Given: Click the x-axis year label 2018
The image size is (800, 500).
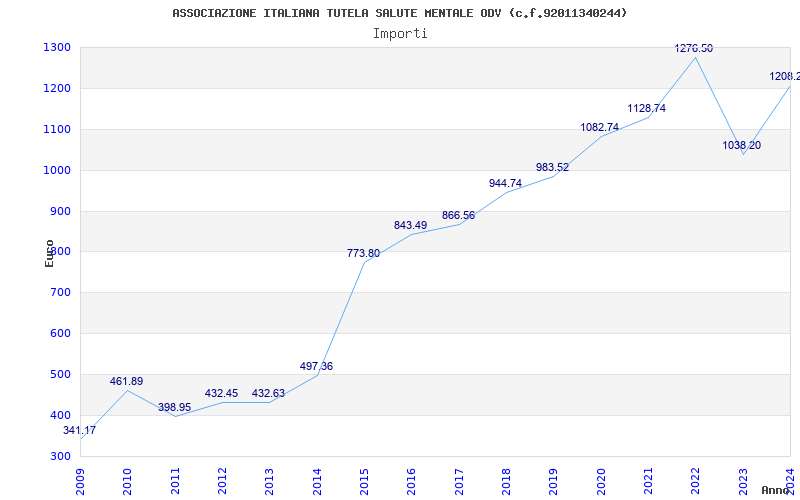Looking at the screenshot, I should (506, 481).
